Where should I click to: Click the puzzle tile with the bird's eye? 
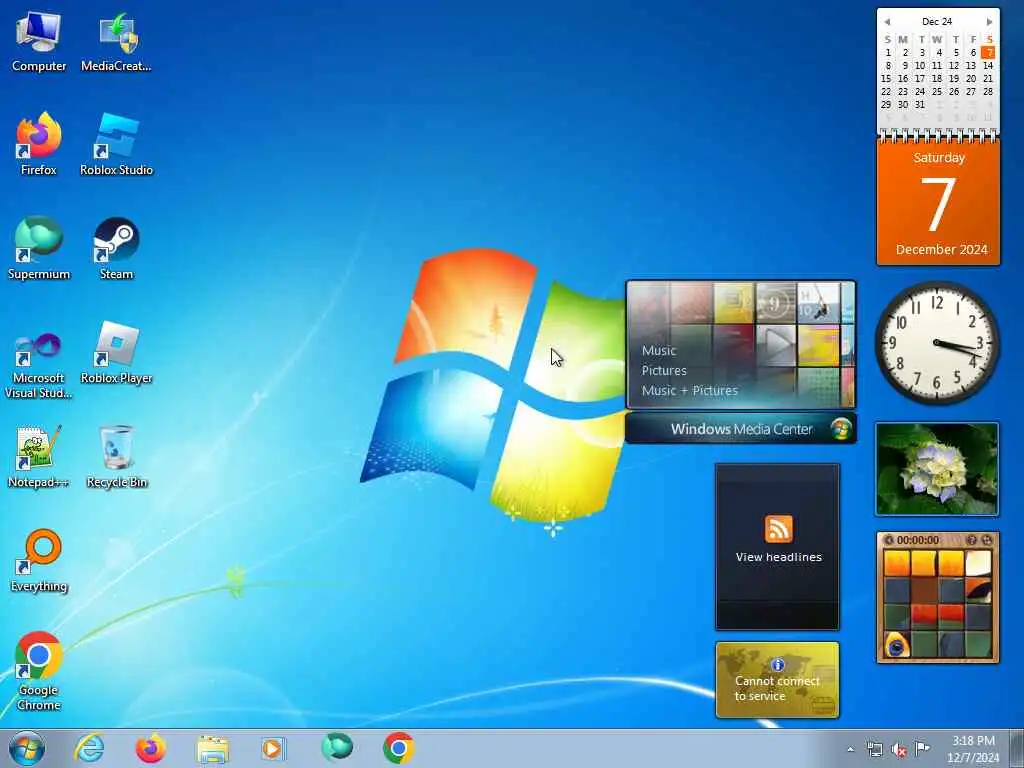tap(897, 645)
